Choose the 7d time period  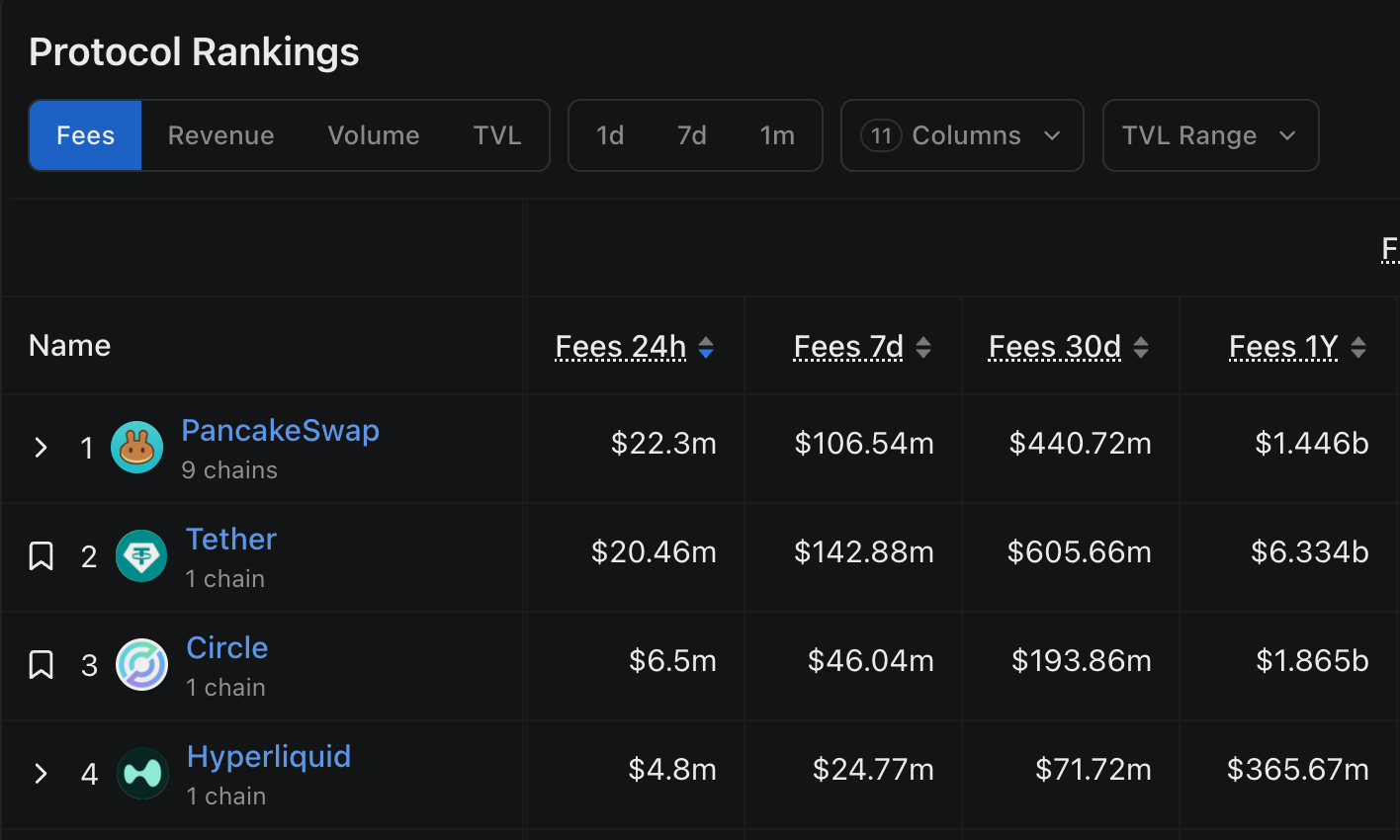pyautogui.click(x=692, y=135)
